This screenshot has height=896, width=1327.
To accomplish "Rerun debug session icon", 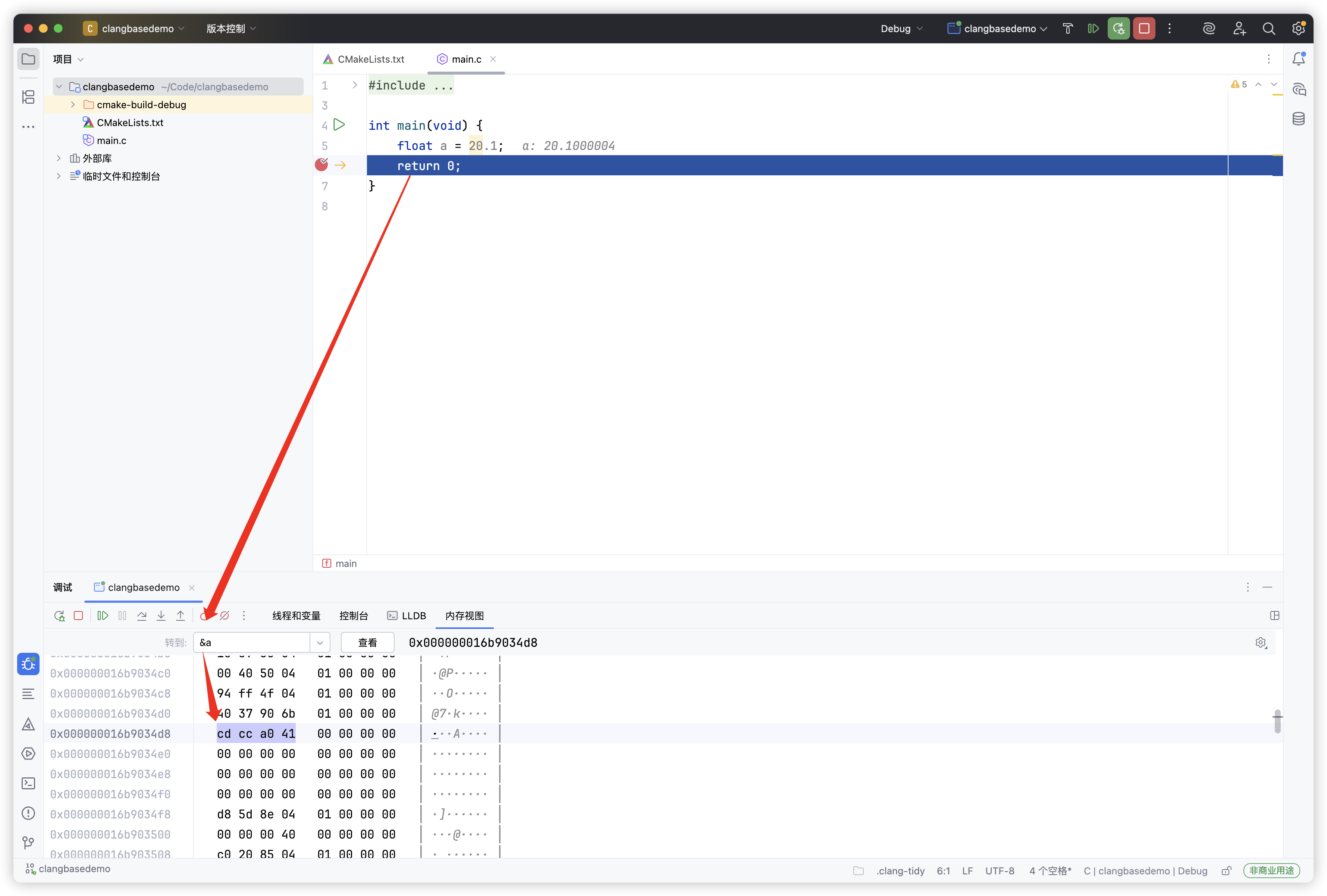I will coord(59,615).
